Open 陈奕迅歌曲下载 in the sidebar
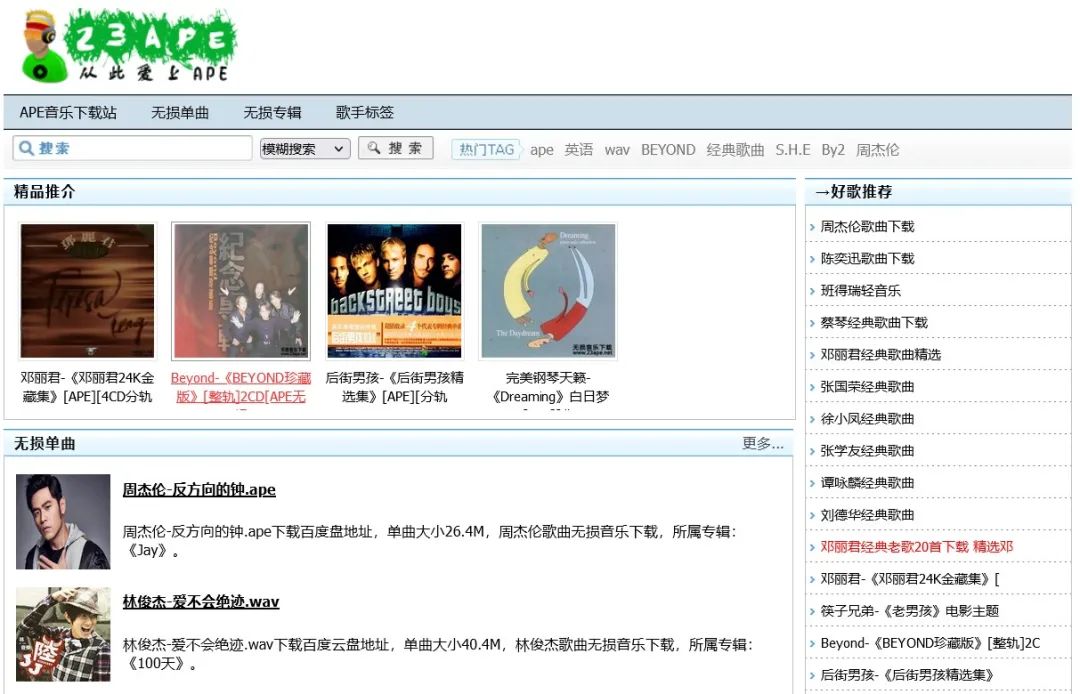This screenshot has width=1080, height=694. point(865,257)
